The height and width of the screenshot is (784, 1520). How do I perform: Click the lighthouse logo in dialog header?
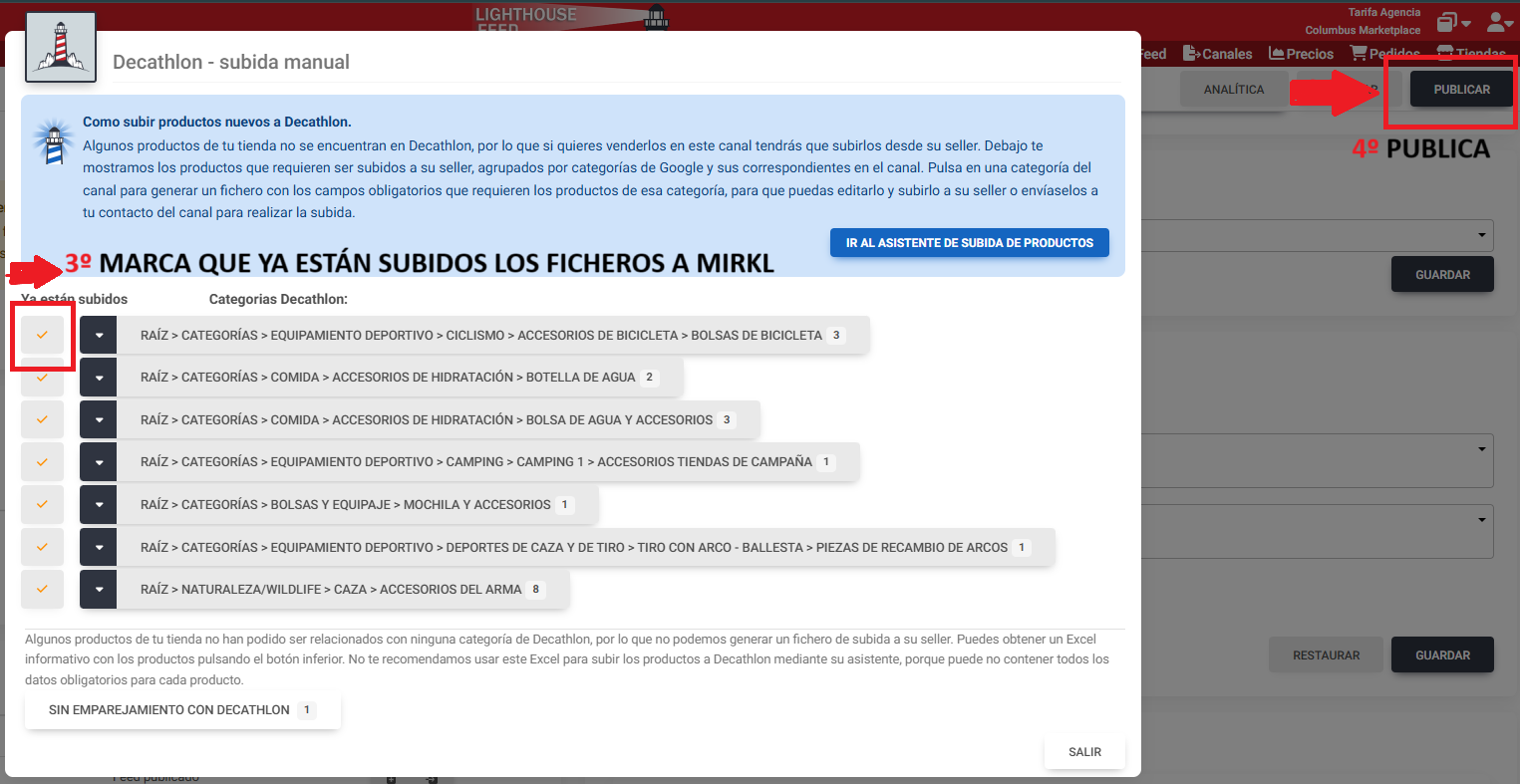click(x=60, y=47)
